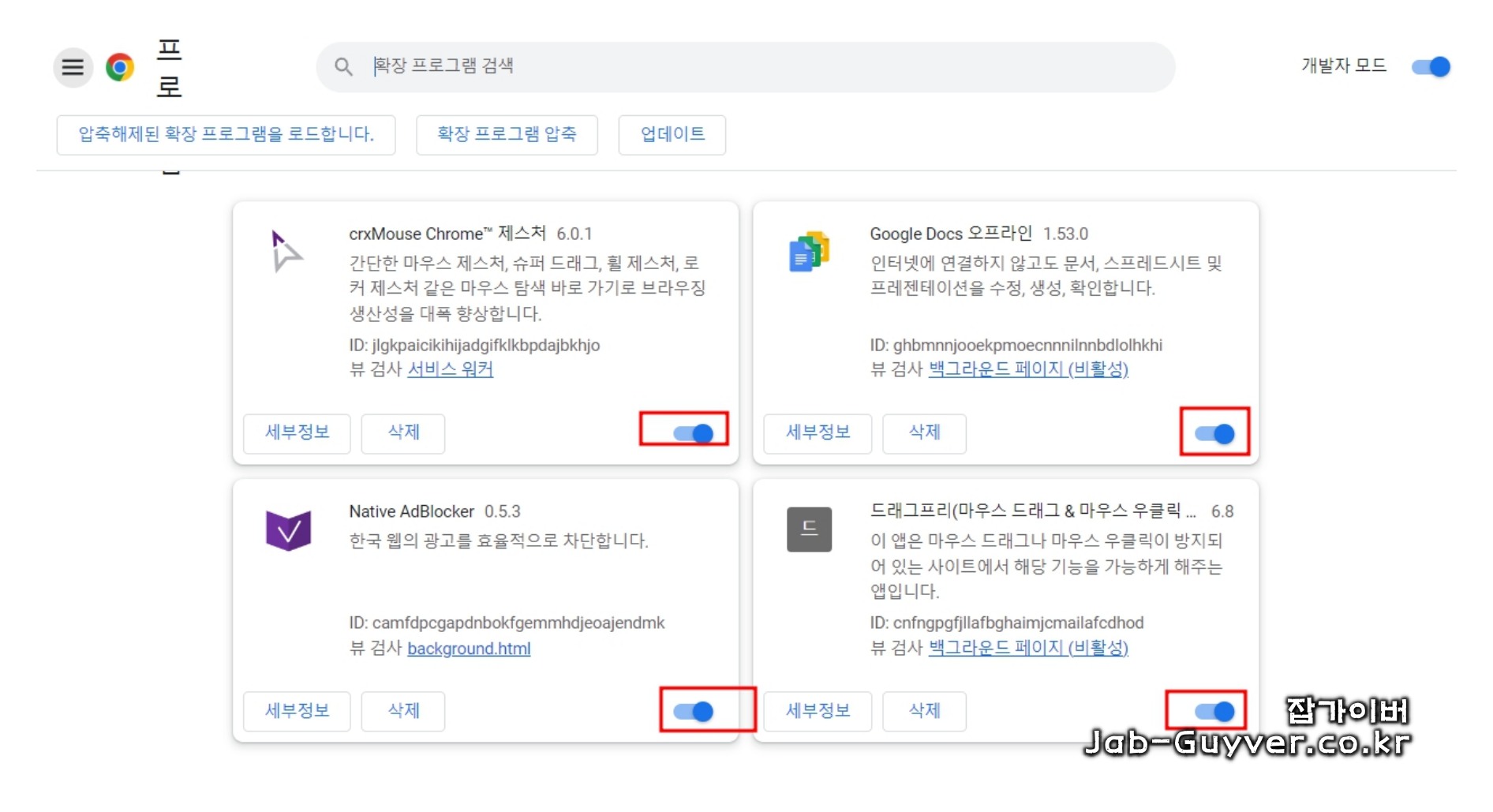Image resolution: width=1493 pixels, height=812 pixels.
Task: Click version 0.5.3 of Native AdBlocker
Action: coord(503,511)
